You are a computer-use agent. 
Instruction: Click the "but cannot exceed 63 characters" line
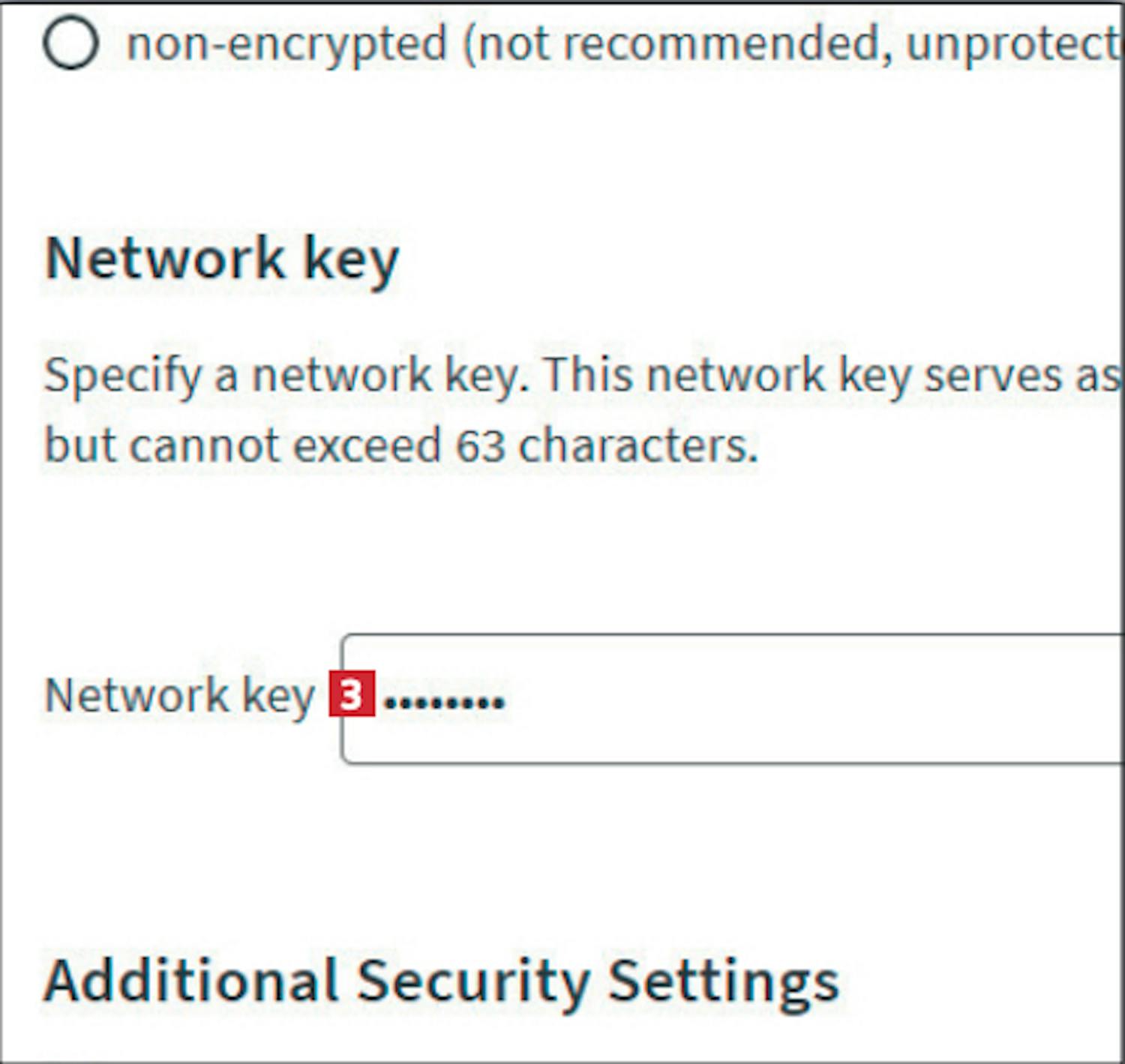[401, 446]
